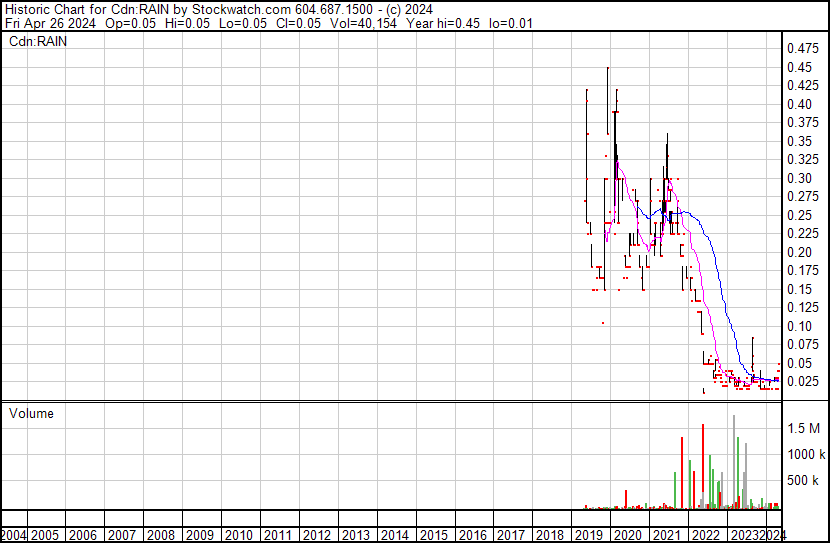Click the 0.425 price axis label
830x543 pixels.
pyautogui.click(x=803, y=85)
